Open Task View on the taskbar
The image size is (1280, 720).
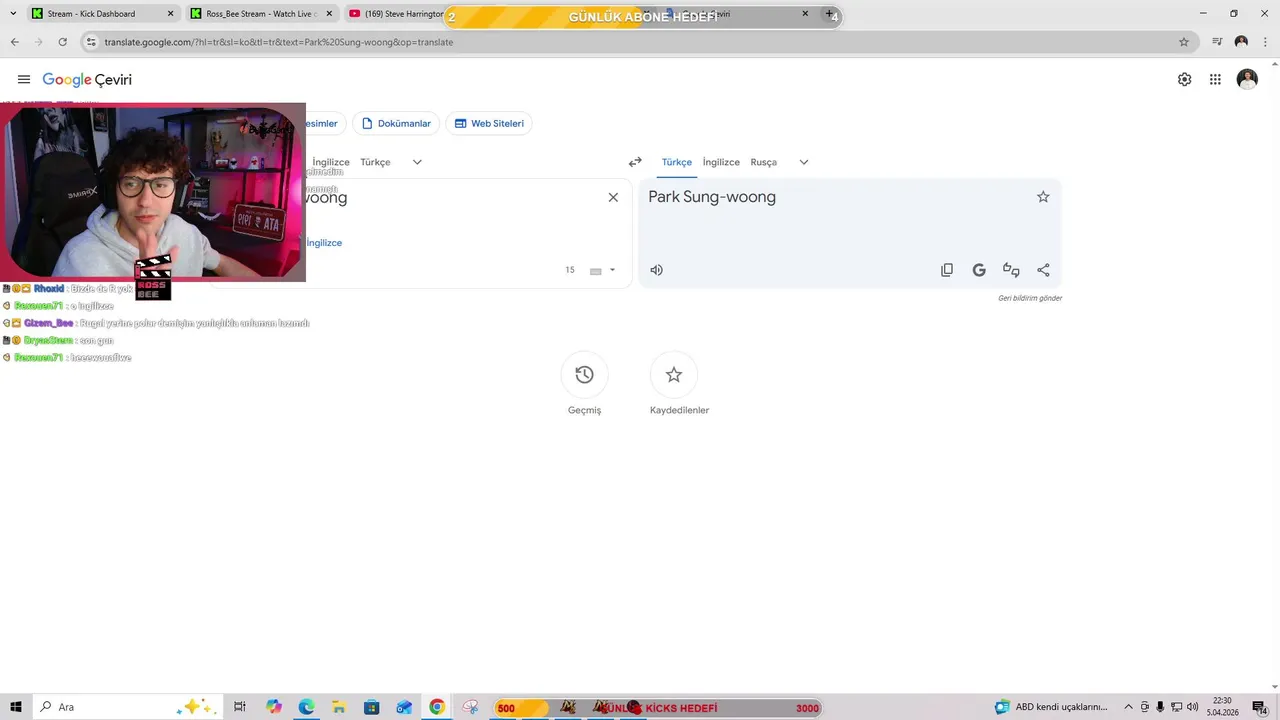(240, 707)
